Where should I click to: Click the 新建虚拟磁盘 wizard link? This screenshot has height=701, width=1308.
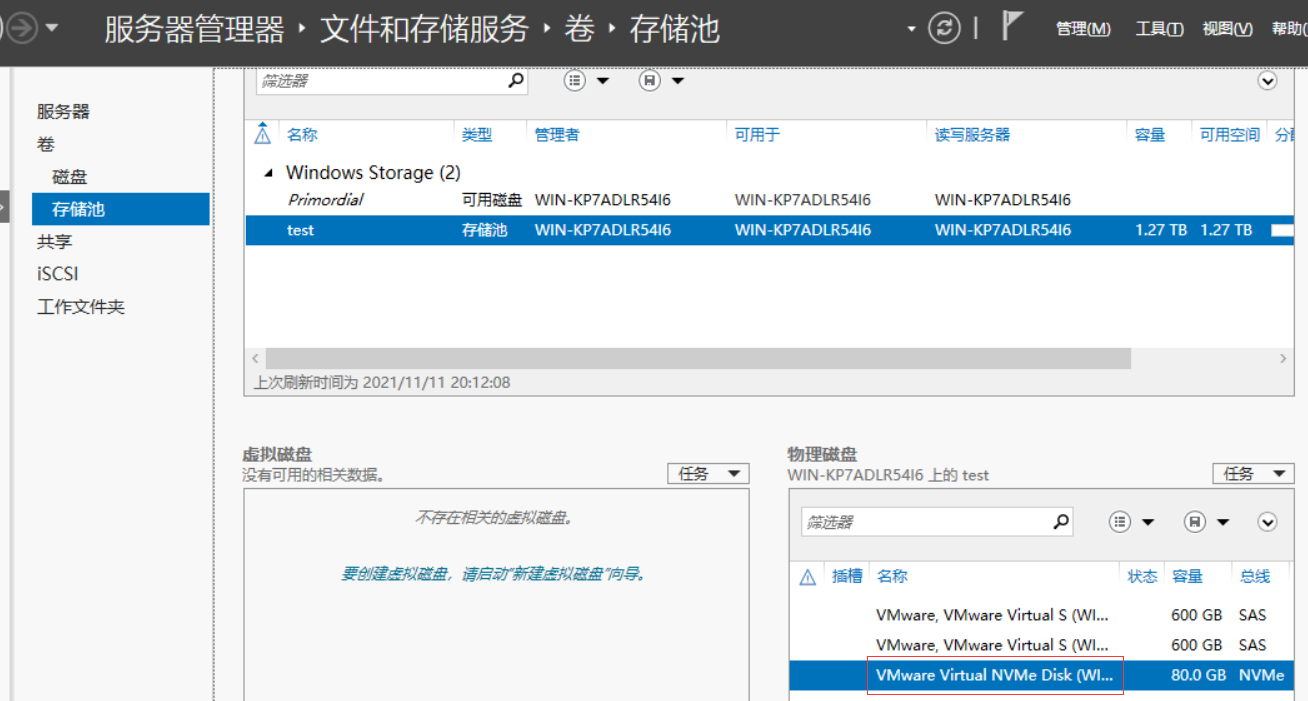[493, 574]
